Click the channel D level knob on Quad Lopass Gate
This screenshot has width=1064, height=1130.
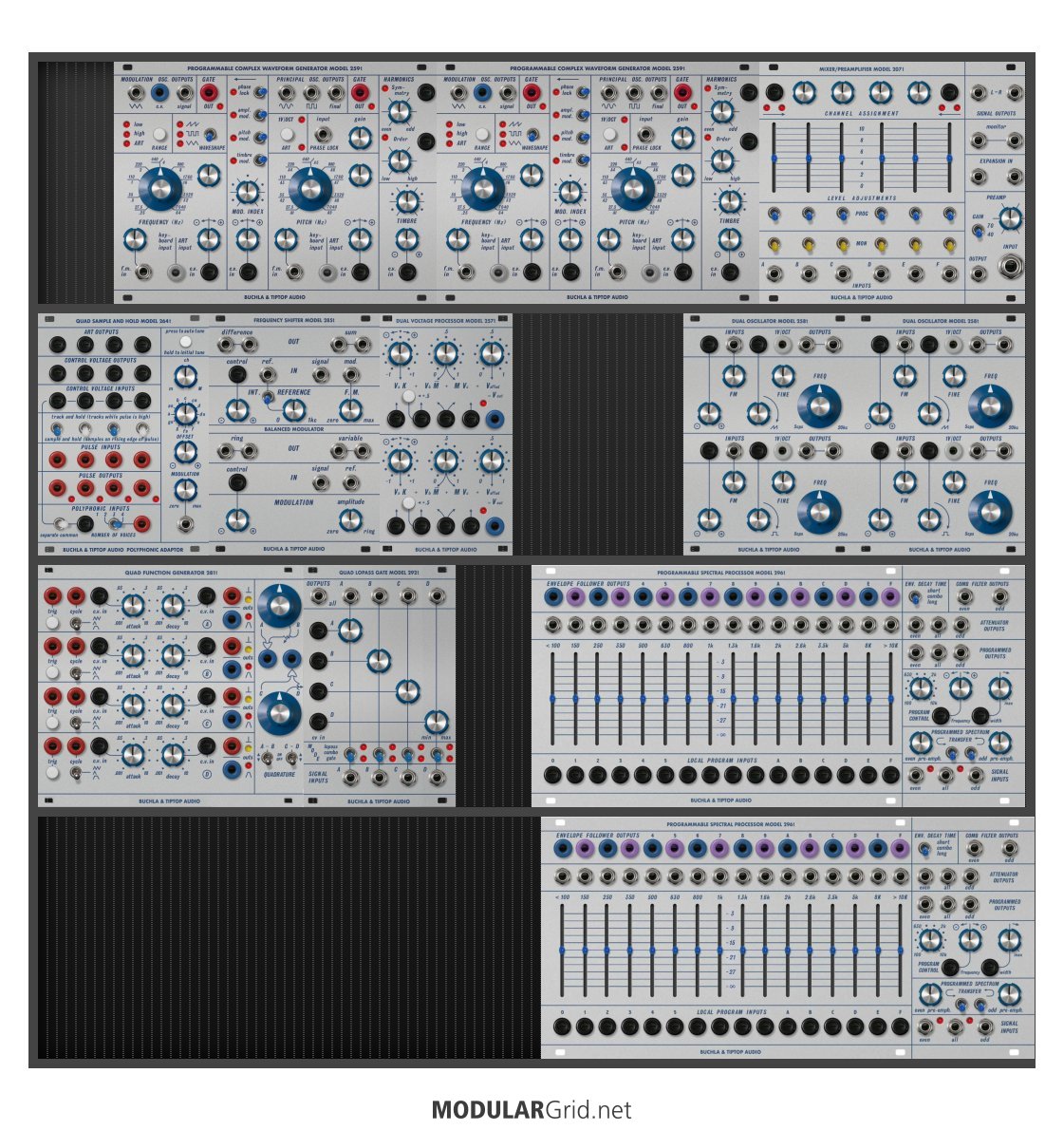point(436,722)
